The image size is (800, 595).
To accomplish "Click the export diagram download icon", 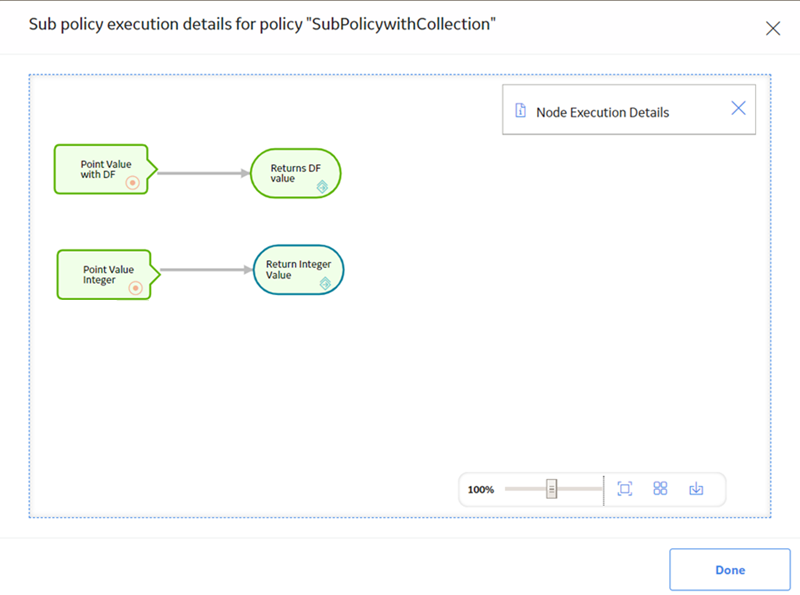I will point(696,489).
